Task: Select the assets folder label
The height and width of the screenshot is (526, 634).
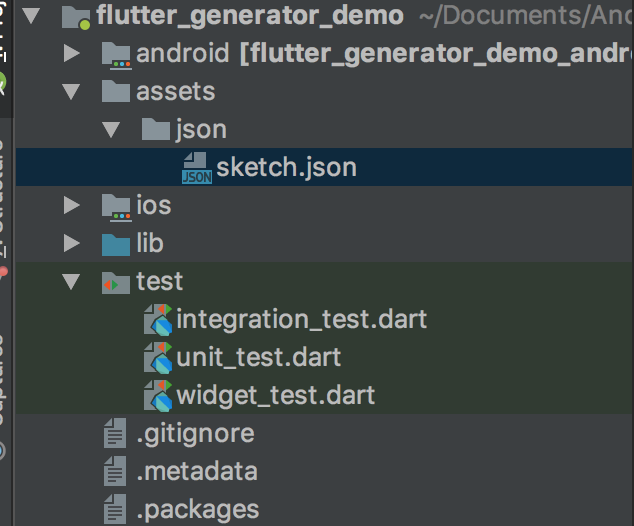Action: pyautogui.click(x=175, y=92)
